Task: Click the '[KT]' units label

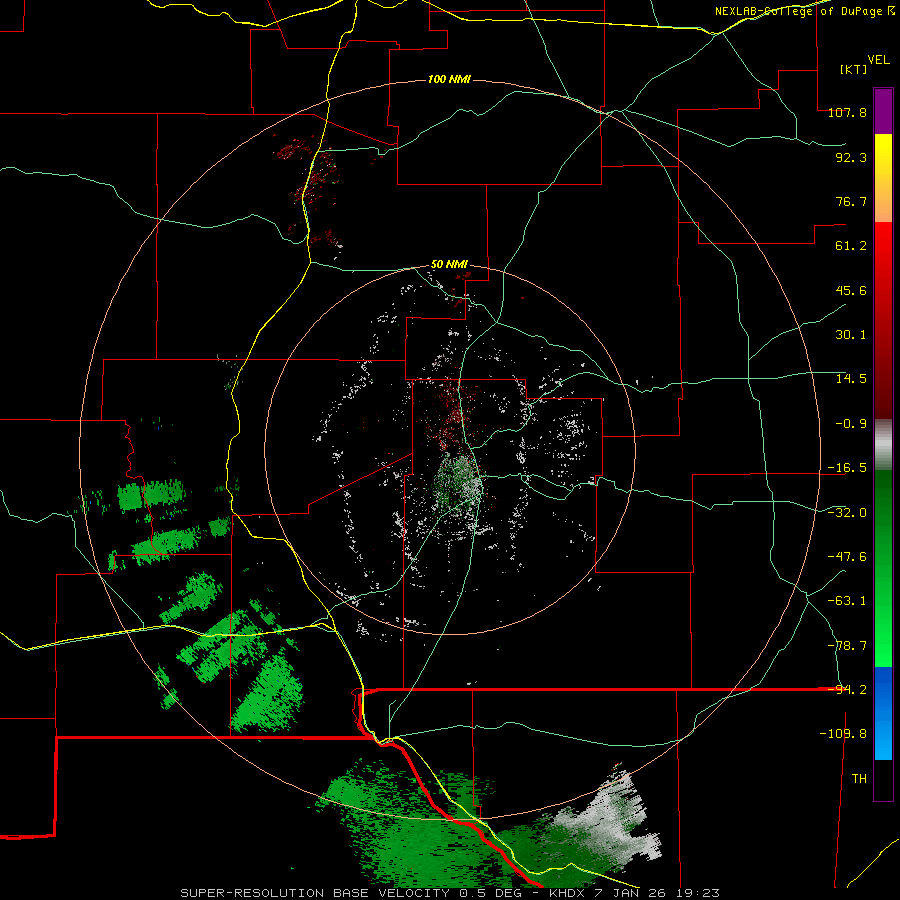Action: (854, 69)
